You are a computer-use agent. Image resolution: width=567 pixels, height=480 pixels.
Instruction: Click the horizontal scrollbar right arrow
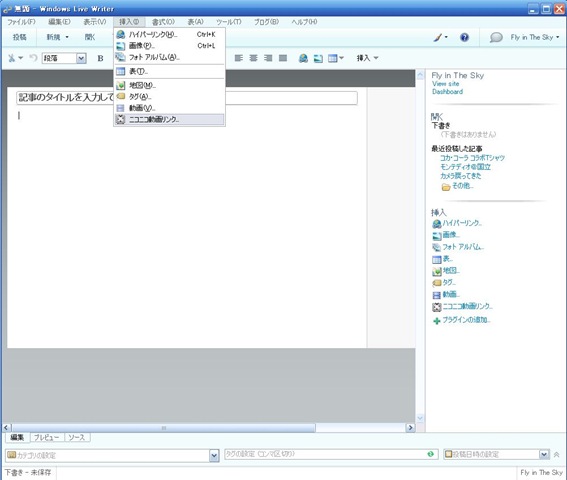click(410, 428)
